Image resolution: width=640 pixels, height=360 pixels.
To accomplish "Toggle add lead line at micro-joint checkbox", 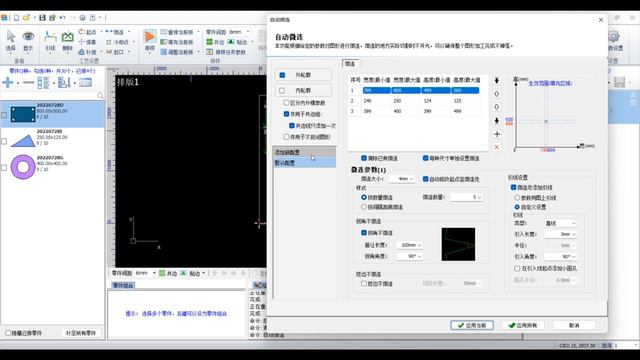I will (x=513, y=187).
